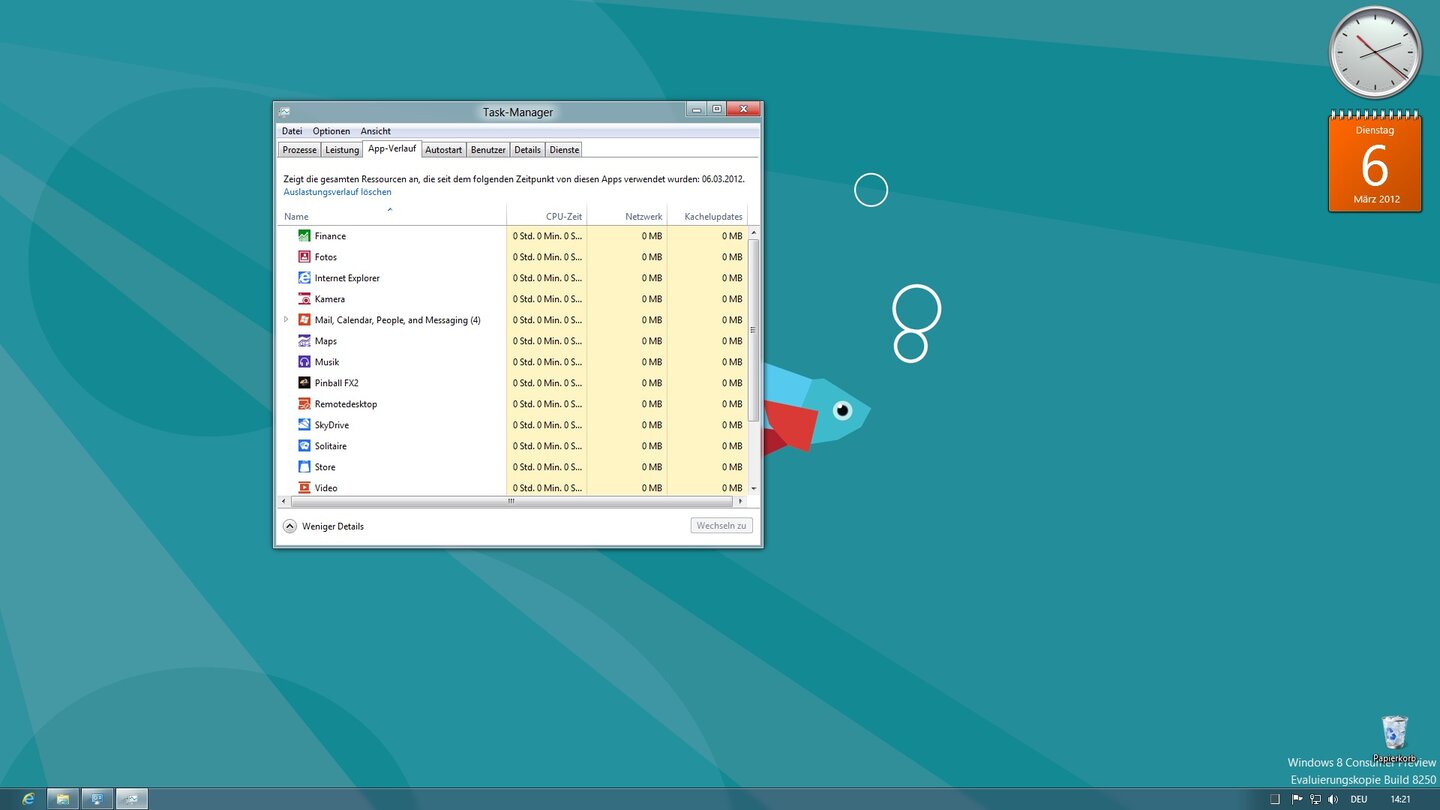
Task: Open the Datei menu
Action: (x=292, y=131)
